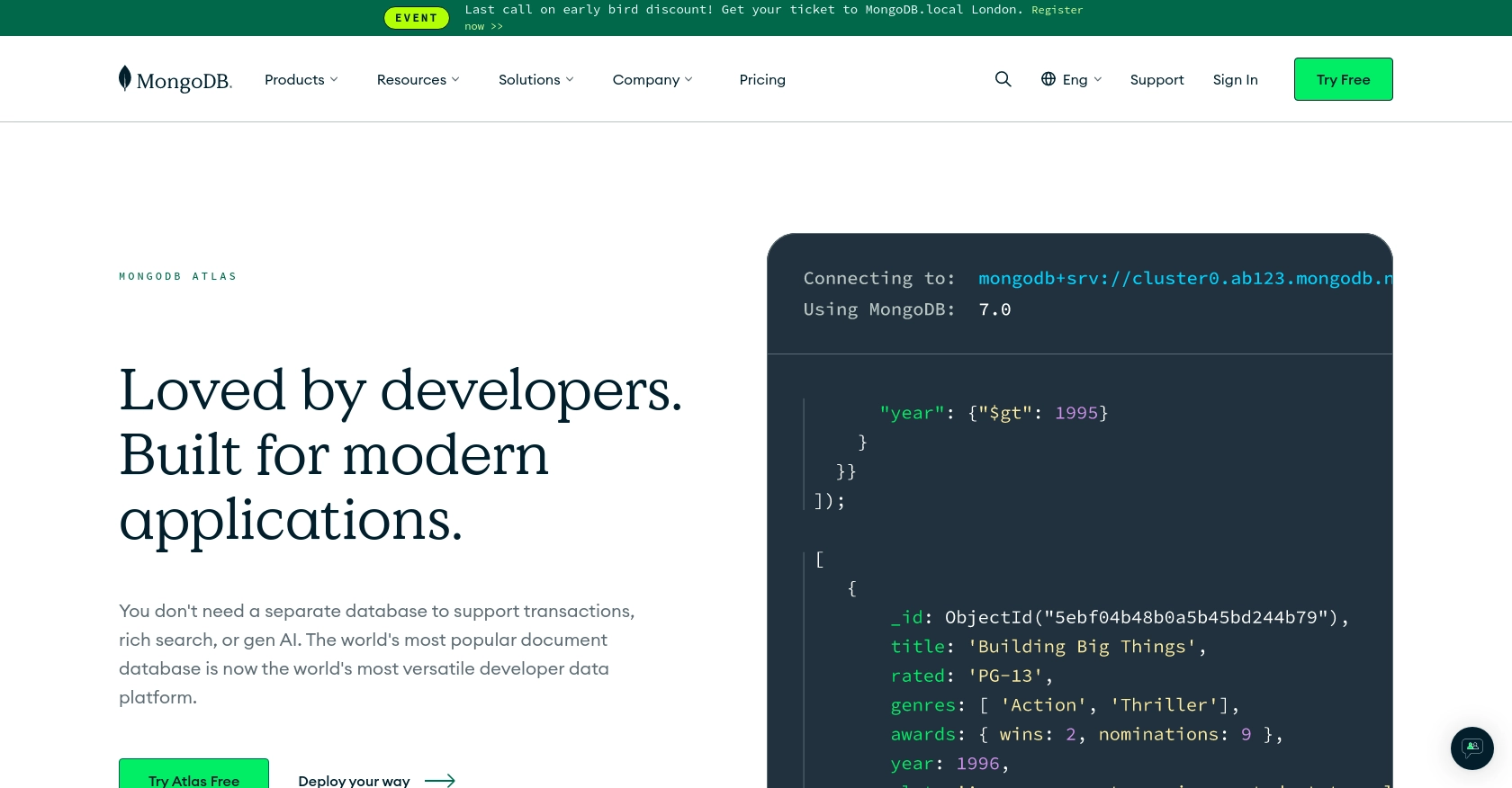Click the MONGODB ATLAS eyebrow text
Screen dimensions: 1512x788
coord(178,276)
